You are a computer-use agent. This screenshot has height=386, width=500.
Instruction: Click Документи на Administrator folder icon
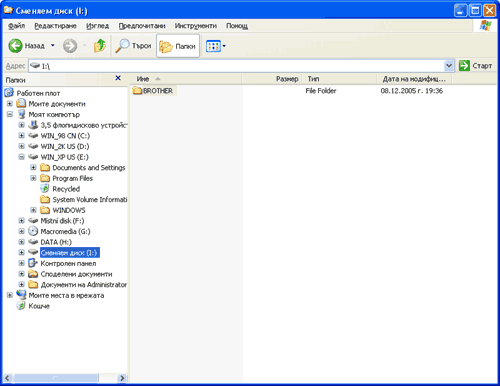pos(33,285)
